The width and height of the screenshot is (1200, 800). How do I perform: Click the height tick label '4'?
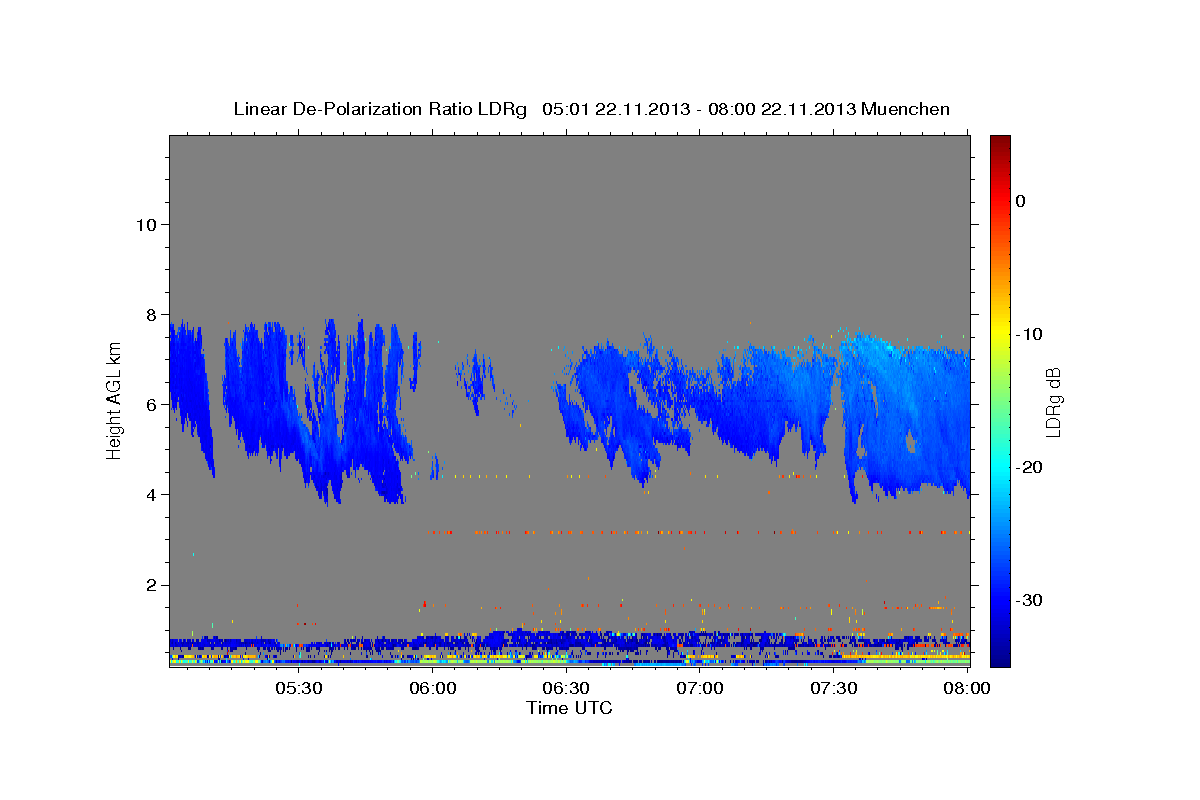152,494
